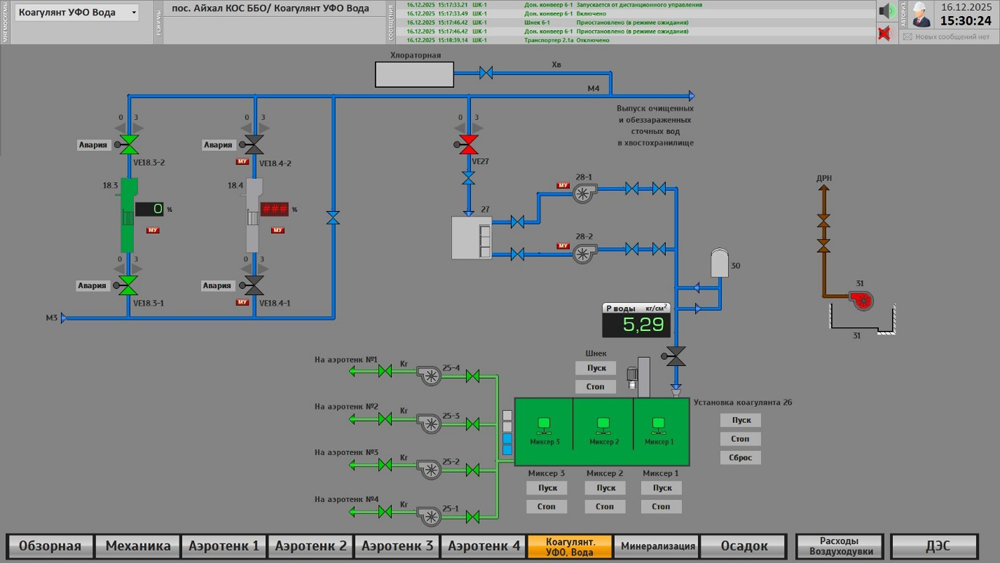Viewport: 1000px width, 563px height.
Task: Select gray valve VE18.4-1
Action: pyautogui.click(x=254, y=285)
